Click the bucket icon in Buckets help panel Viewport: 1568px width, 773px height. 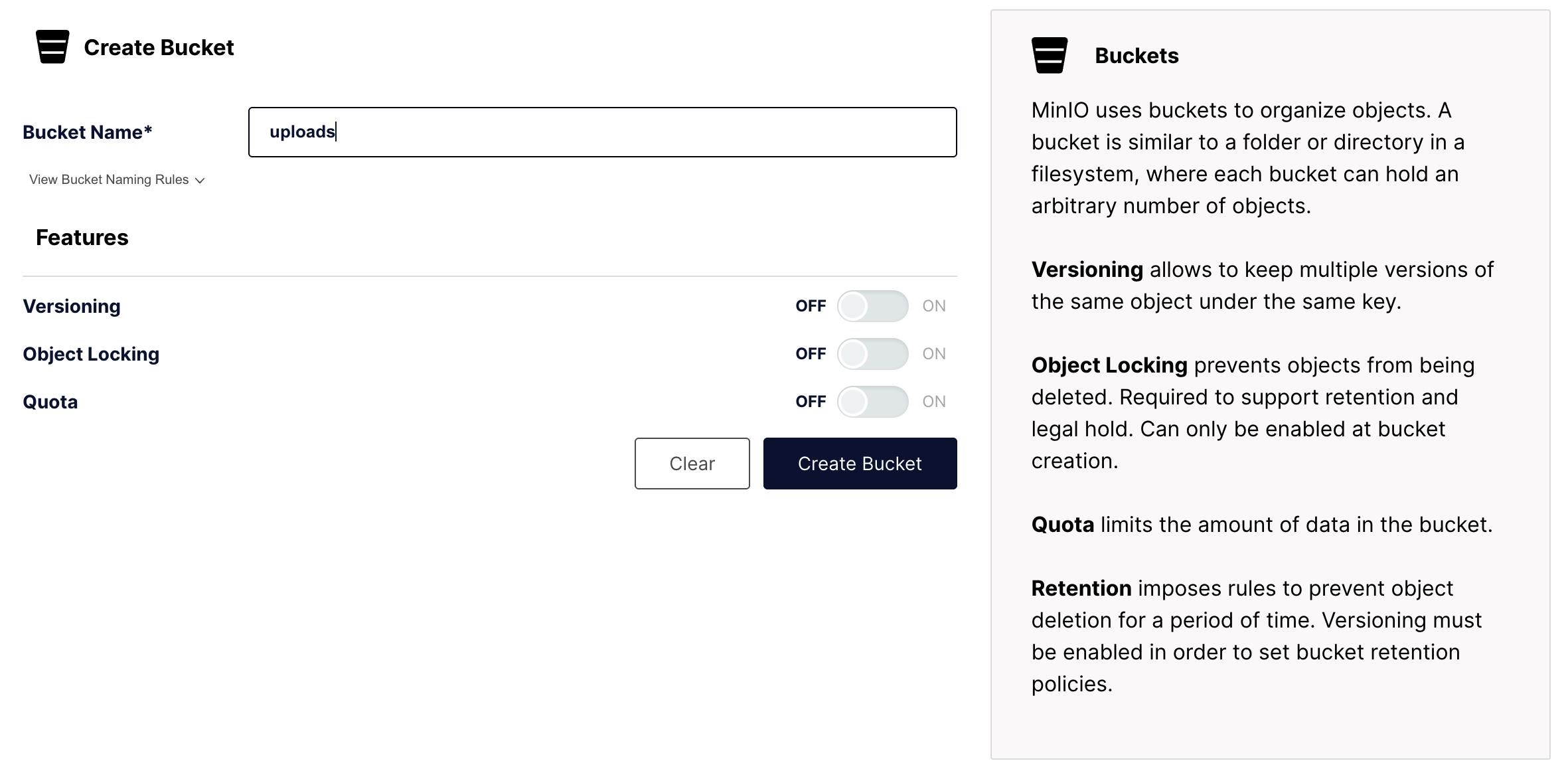(x=1050, y=55)
